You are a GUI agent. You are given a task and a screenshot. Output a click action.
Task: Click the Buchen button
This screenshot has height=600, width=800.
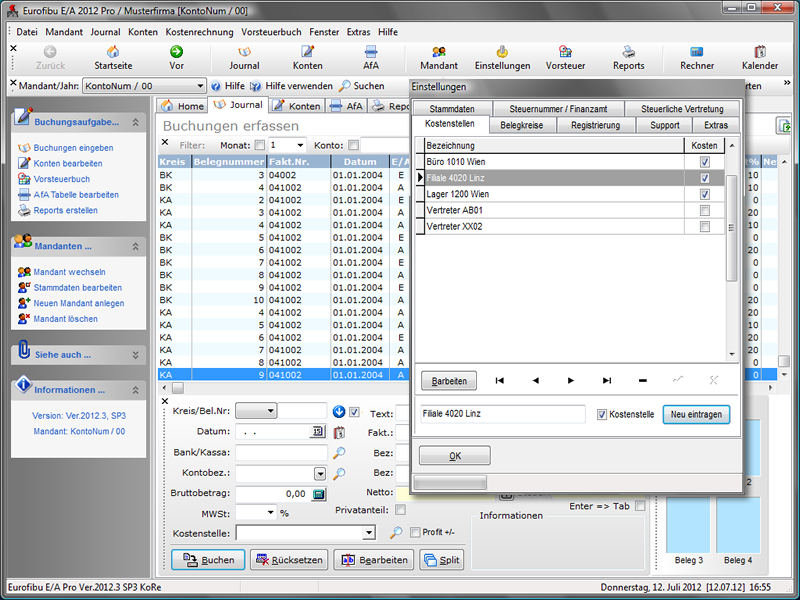coord(208,560)
